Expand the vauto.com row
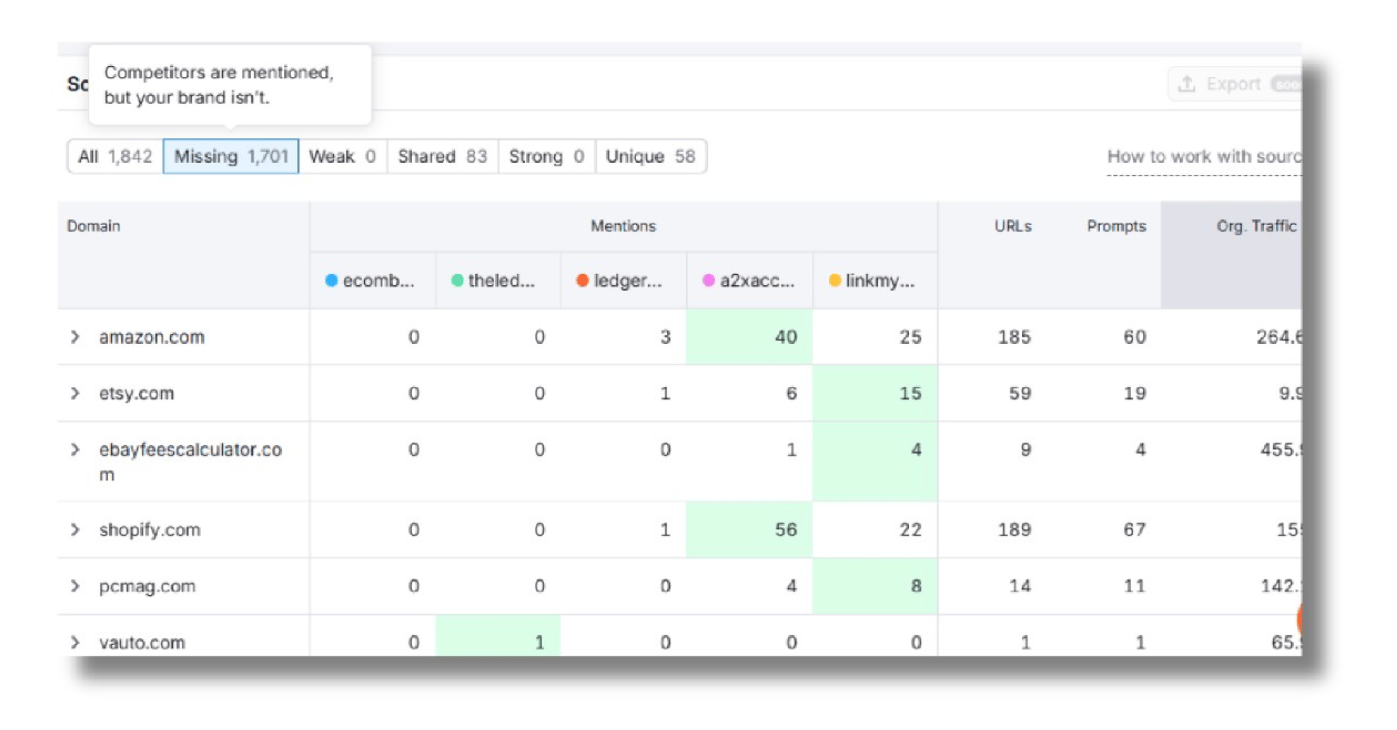The width and height of the screenshot is (1397, 730). click(75, 642)
